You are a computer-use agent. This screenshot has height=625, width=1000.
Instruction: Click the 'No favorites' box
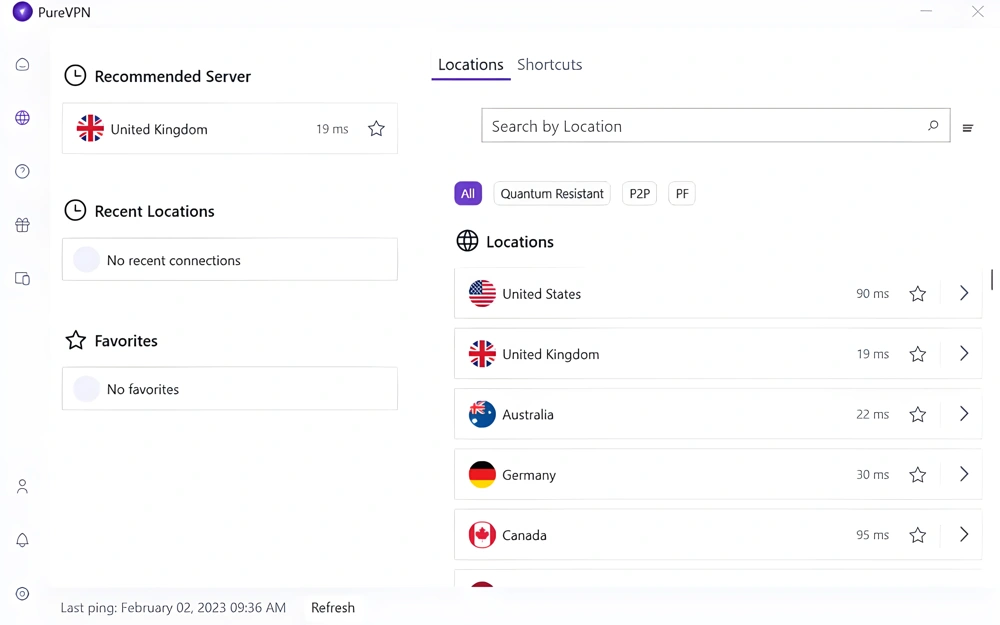point(230,388)
